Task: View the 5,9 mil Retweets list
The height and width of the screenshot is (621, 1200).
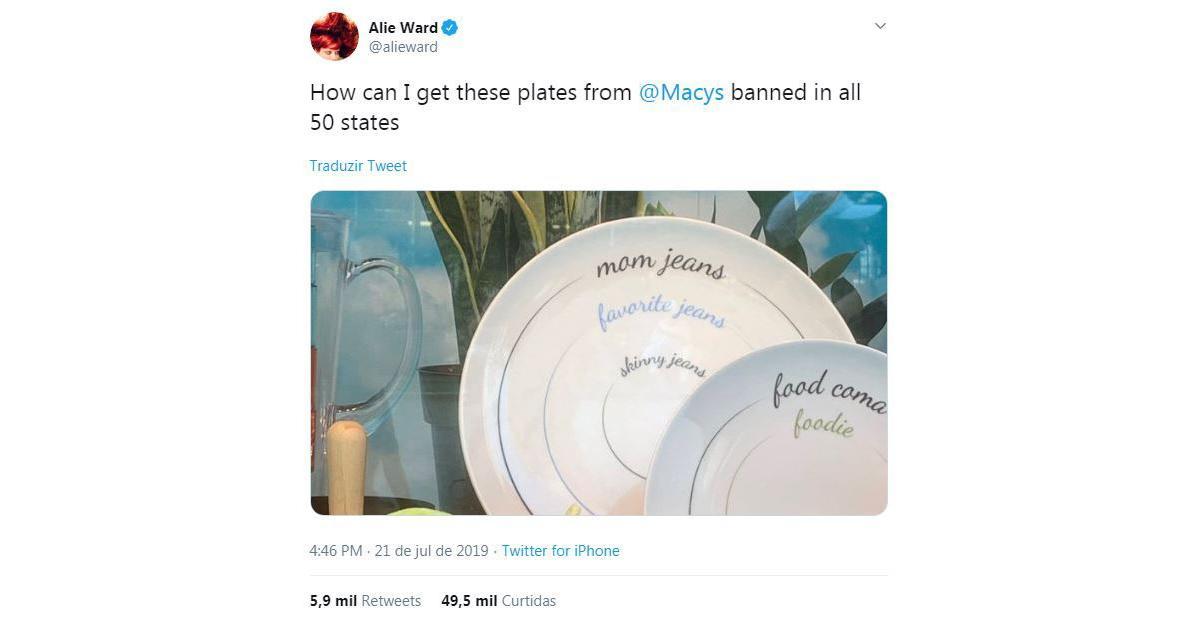Action: [365, 601]
